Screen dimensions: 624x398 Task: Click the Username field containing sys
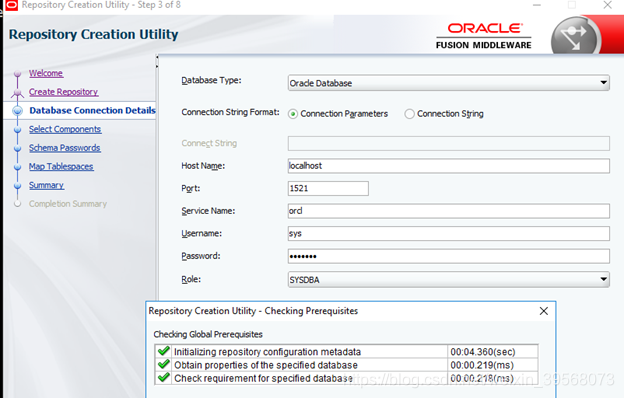(448, 234)
